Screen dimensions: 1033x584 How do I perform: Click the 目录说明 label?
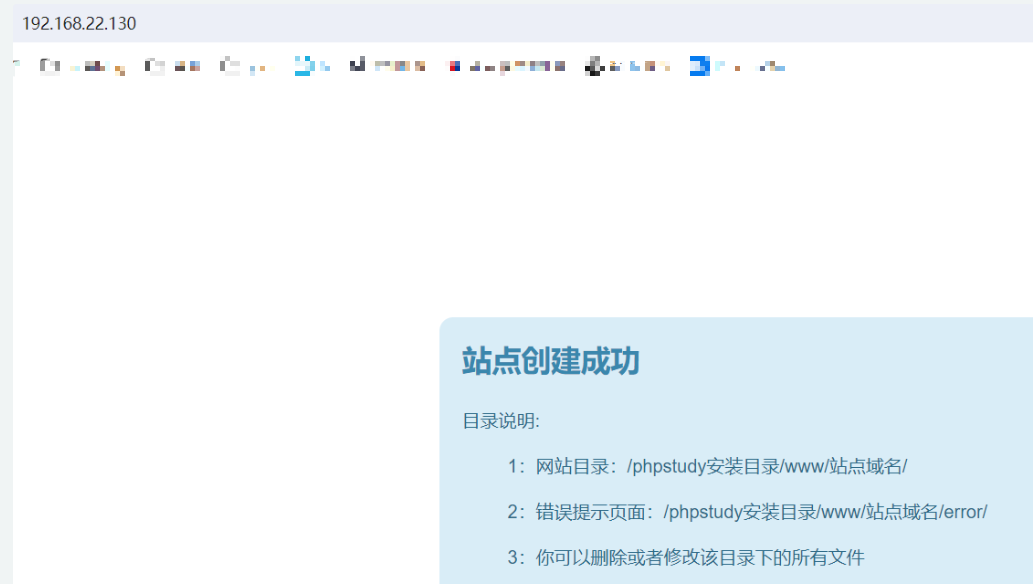pyautogui.click(x=500, y=421)
